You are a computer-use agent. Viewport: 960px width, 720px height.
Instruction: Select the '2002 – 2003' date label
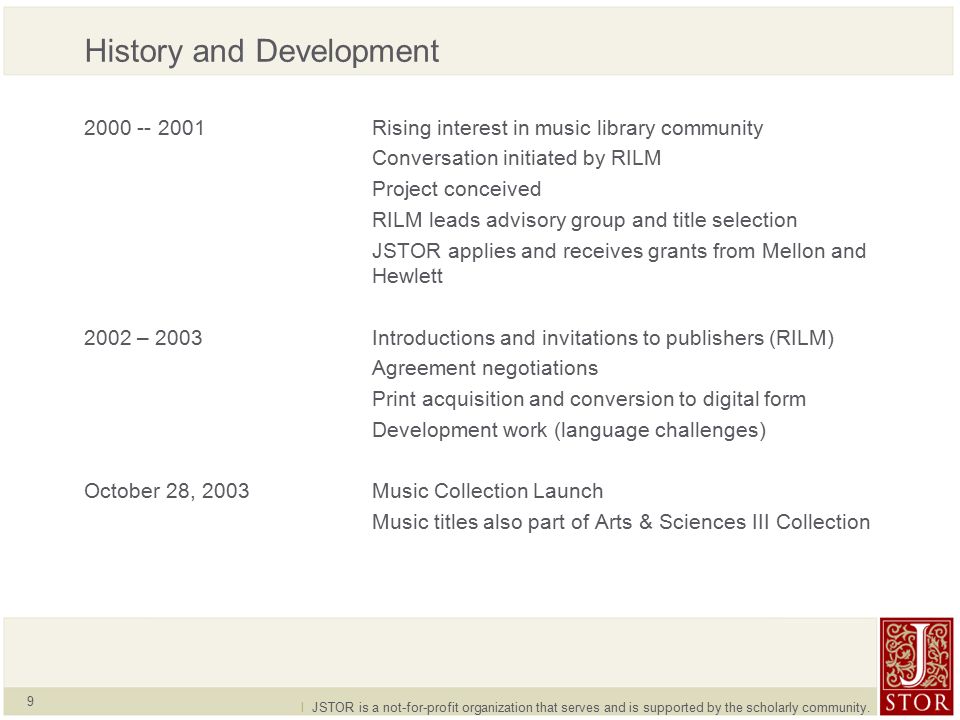[143, 338]
